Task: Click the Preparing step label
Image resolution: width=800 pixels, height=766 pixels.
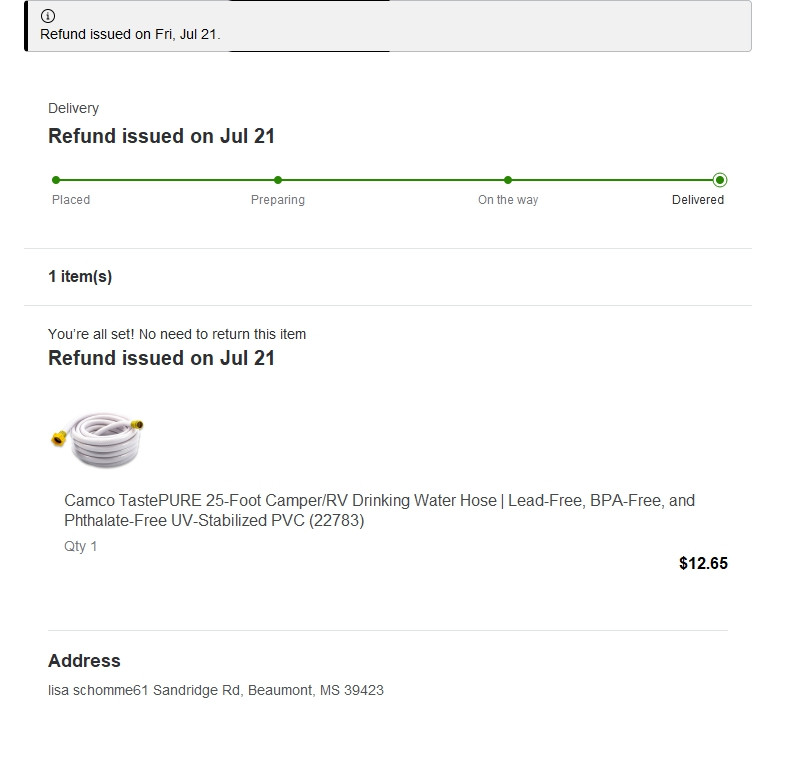Action: 278,200
